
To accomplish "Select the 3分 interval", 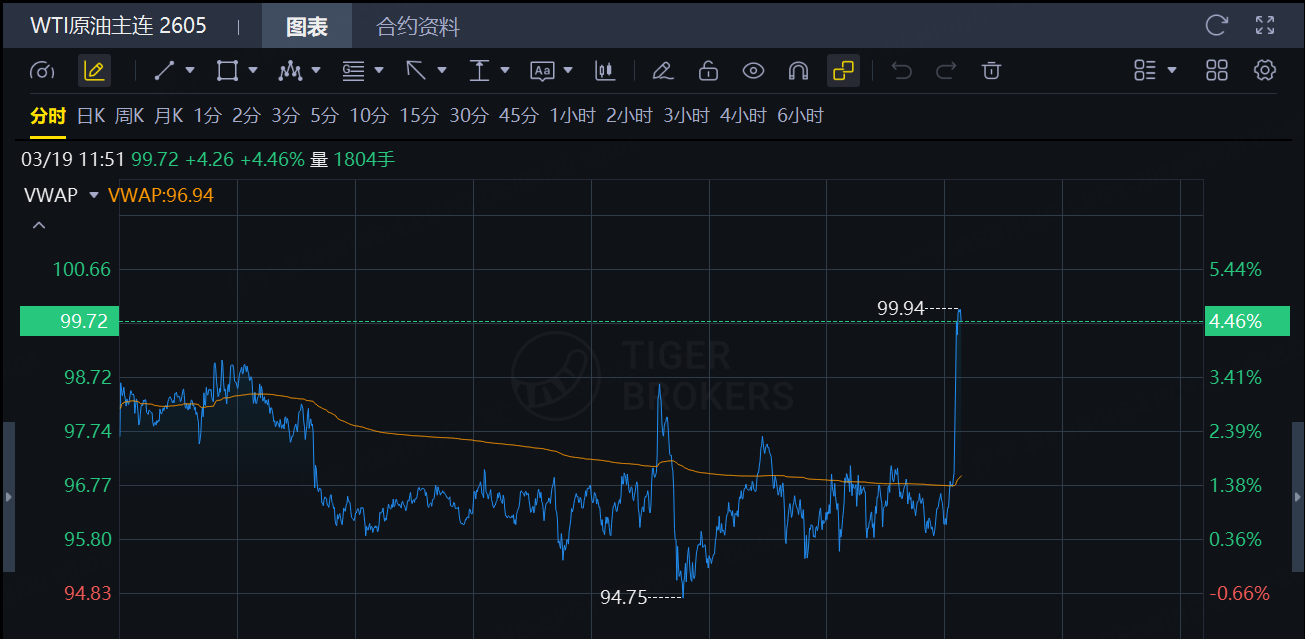I will 285,116.
